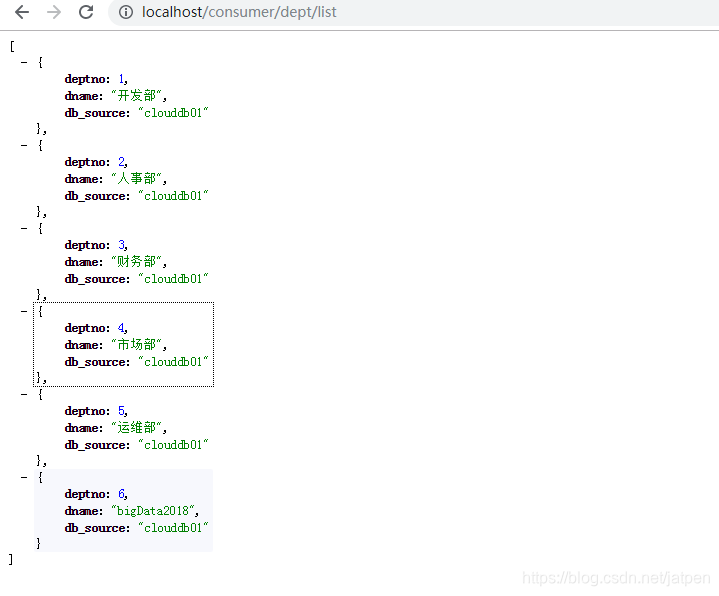This screenshot has width=719, height=596.
Task: Select the dname value "开发部"
Action: click(x=137, y=96)
